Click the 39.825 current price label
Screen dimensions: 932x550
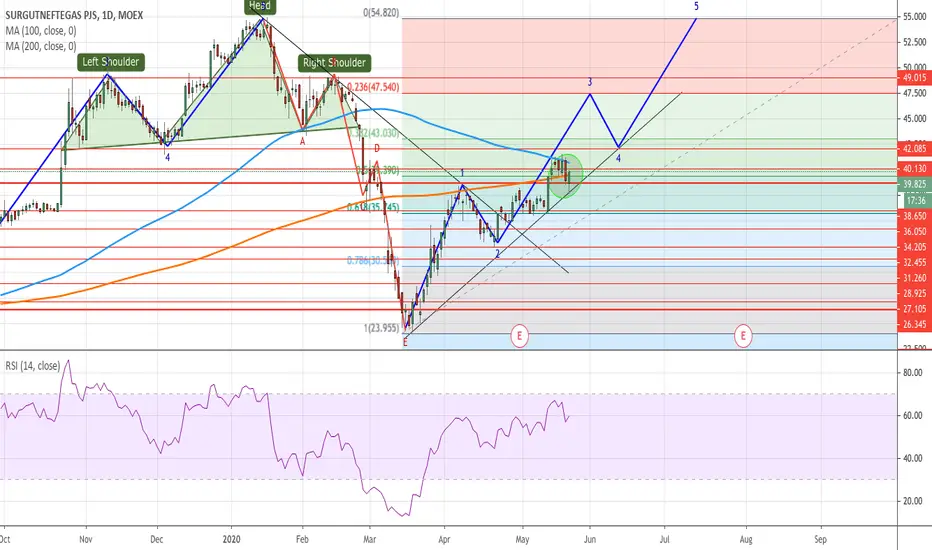[915, 184]
